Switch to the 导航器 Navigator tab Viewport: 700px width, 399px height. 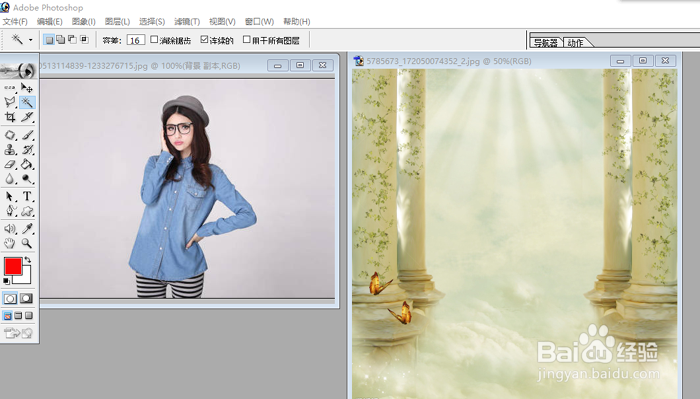point(546,43)
